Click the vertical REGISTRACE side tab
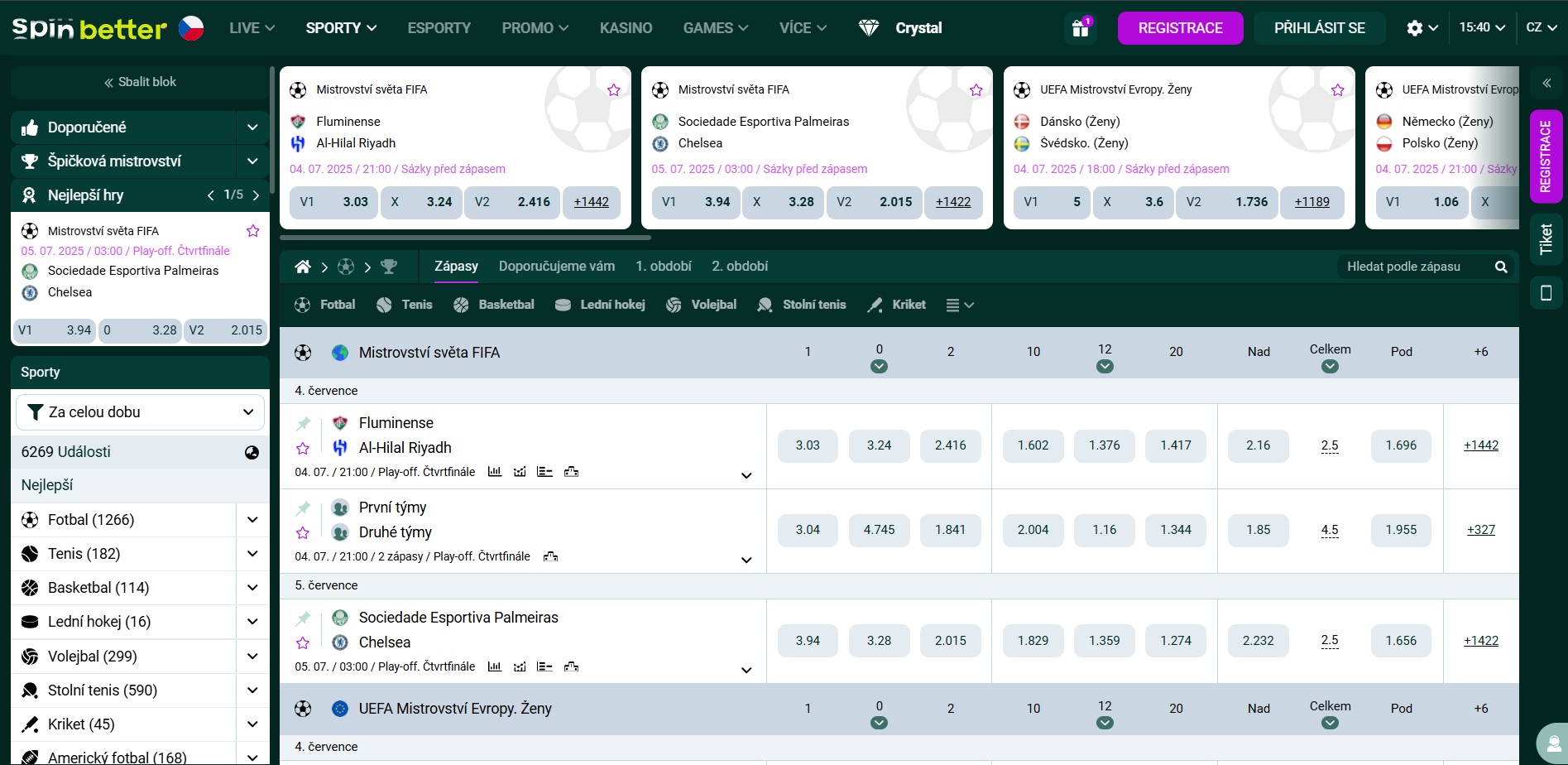This screenshot has height=765, width=1568. pyautogui.click(x=1546, y=156)
